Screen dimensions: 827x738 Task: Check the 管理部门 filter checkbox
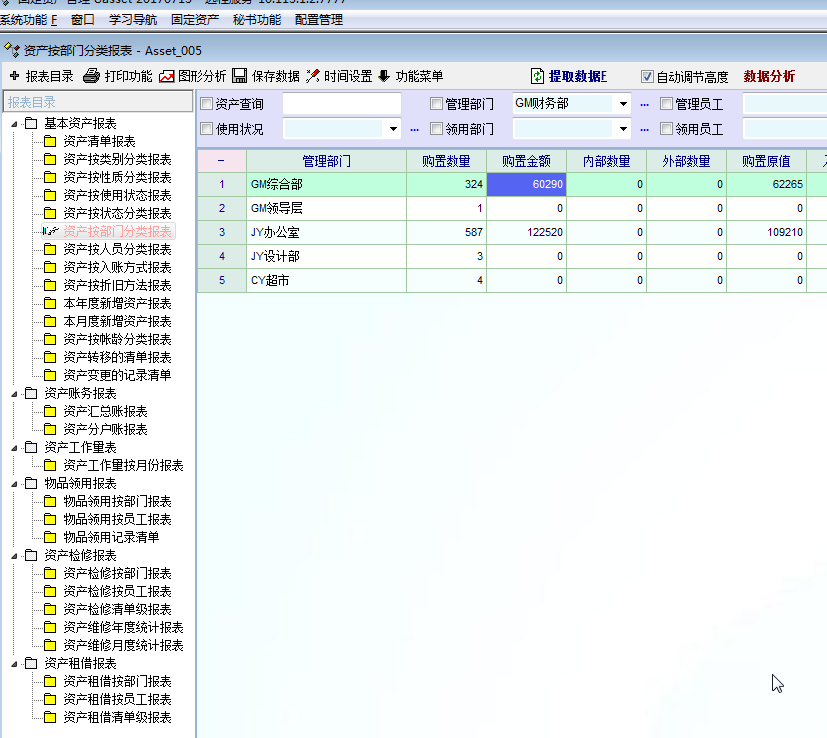[x=436, y=104]
